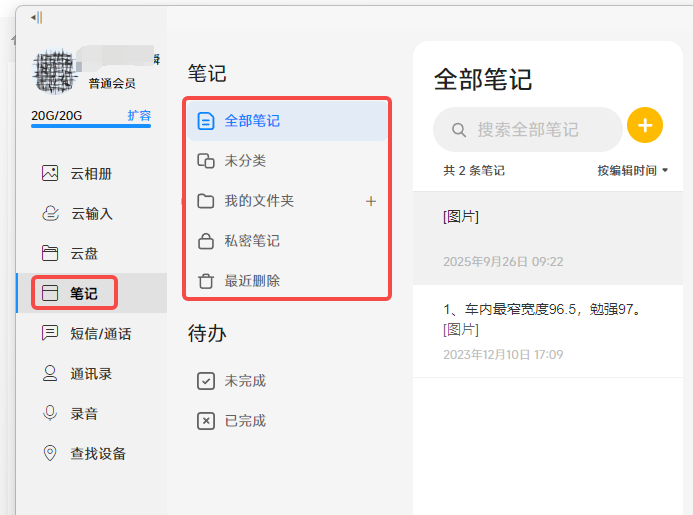Open 最近删除 recently deleted notes
The image size is (693, 515).
pos(251,281)
